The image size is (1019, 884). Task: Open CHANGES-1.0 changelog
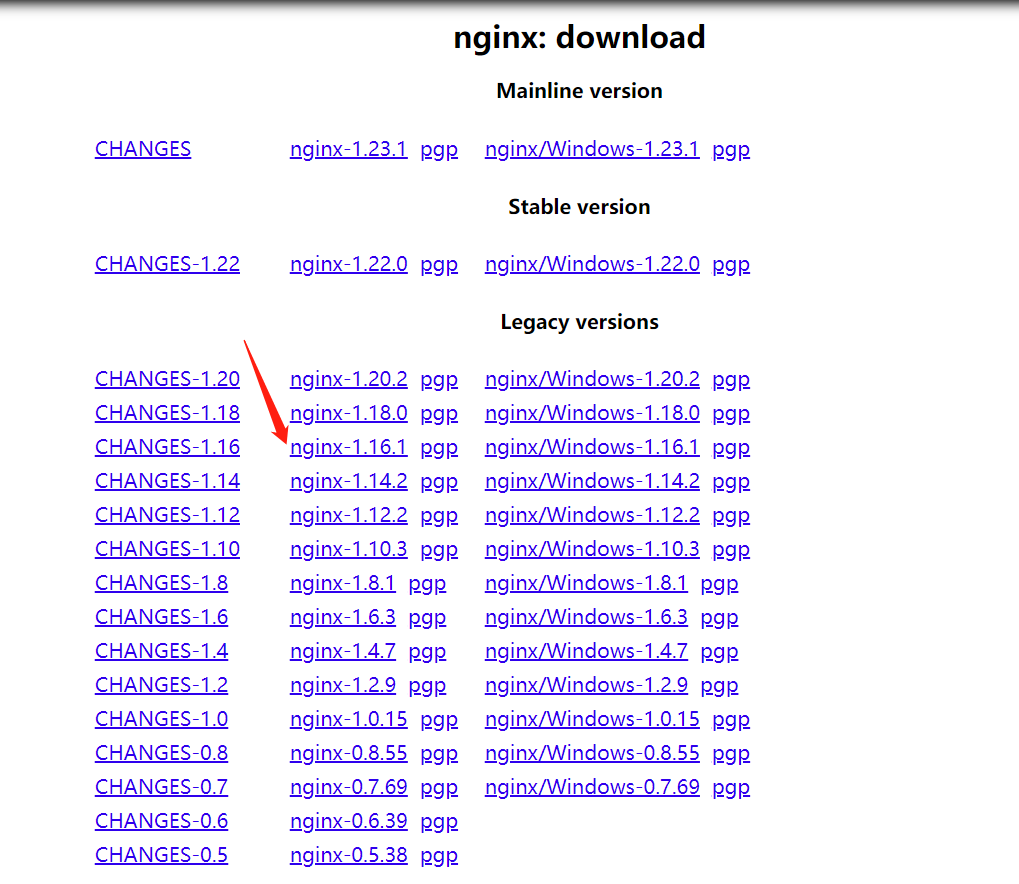pyautogui.click(x=161, y=718)
